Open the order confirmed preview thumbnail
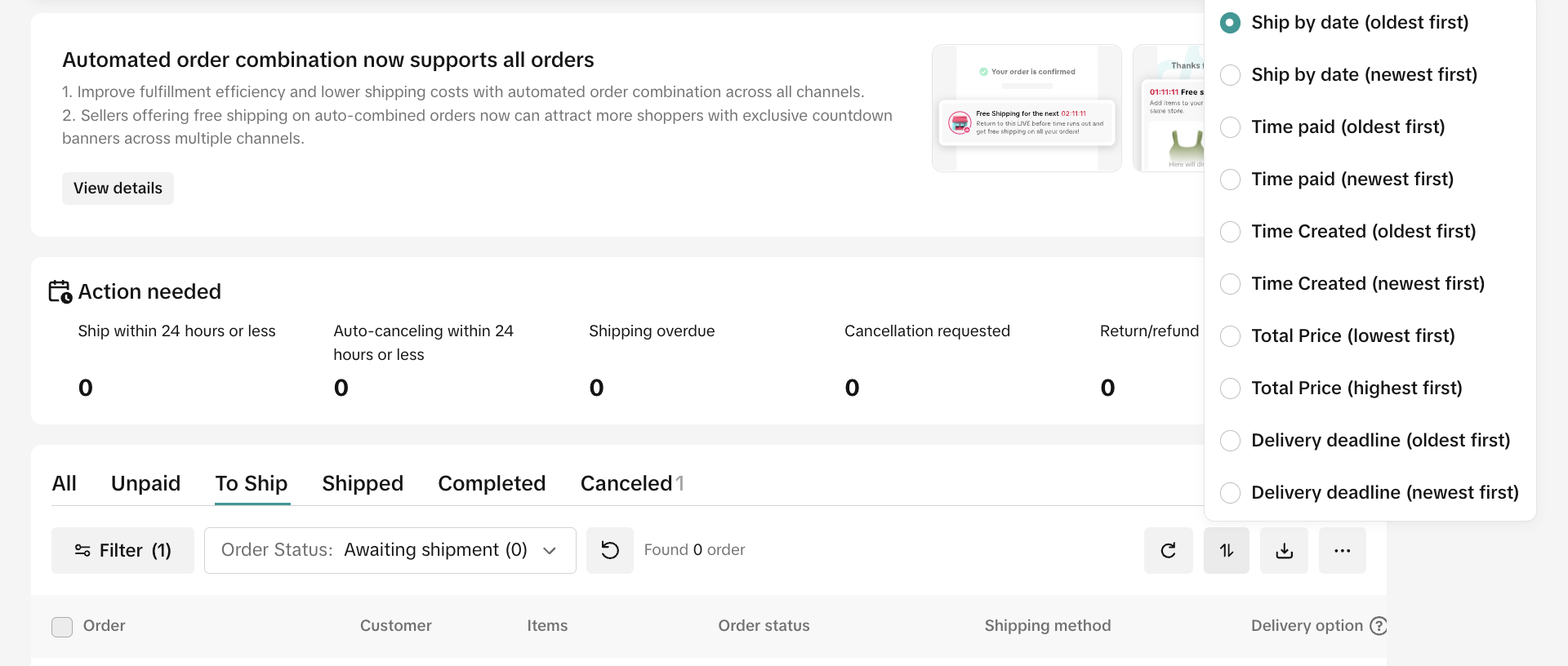 pos(1027,108)
